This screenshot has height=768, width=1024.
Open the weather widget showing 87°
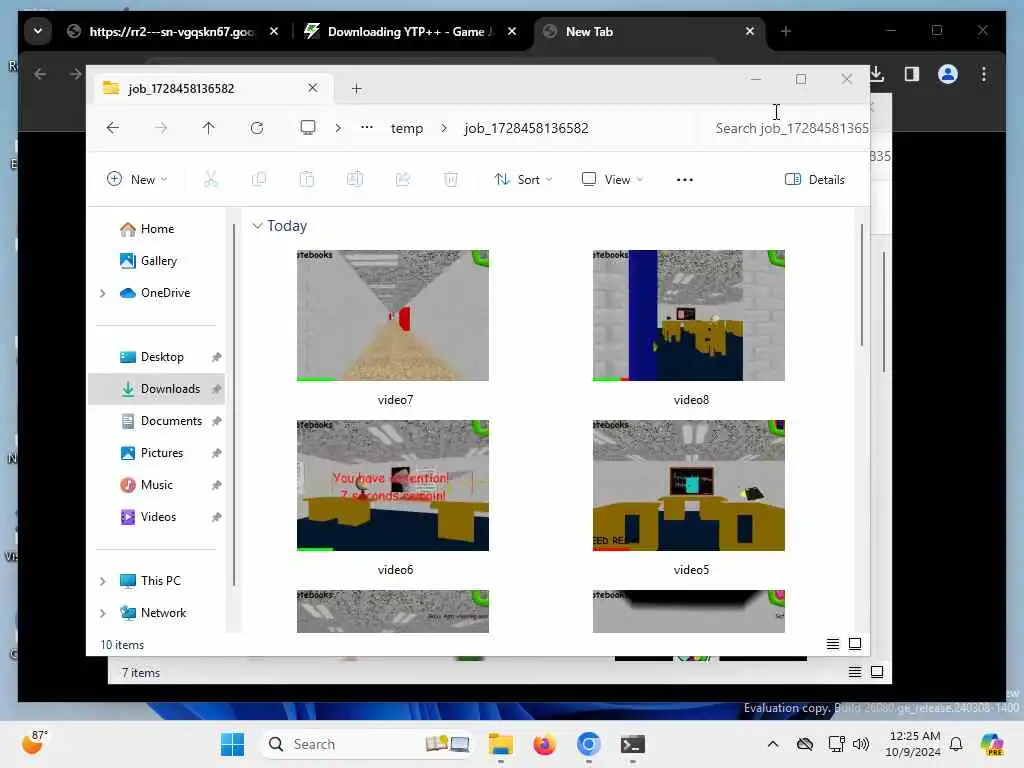(34, 743)
